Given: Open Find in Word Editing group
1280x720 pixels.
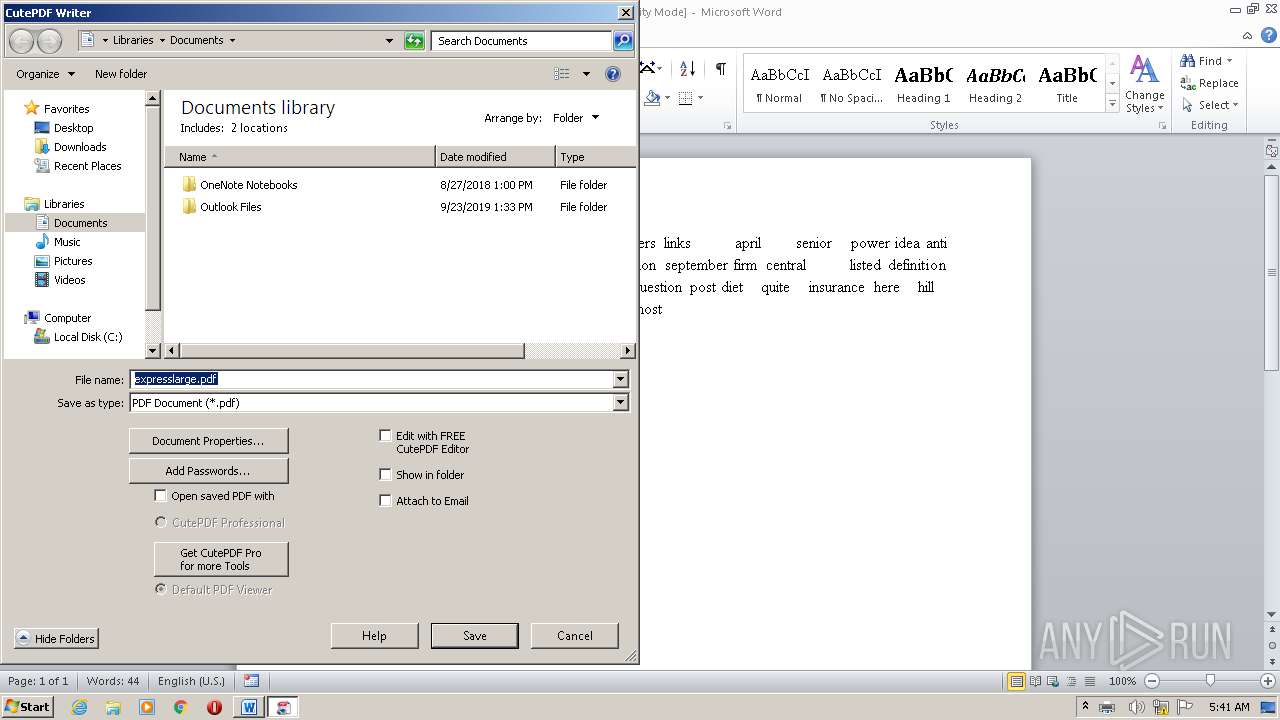Looking at the screenshot, I should (1202, 61).
